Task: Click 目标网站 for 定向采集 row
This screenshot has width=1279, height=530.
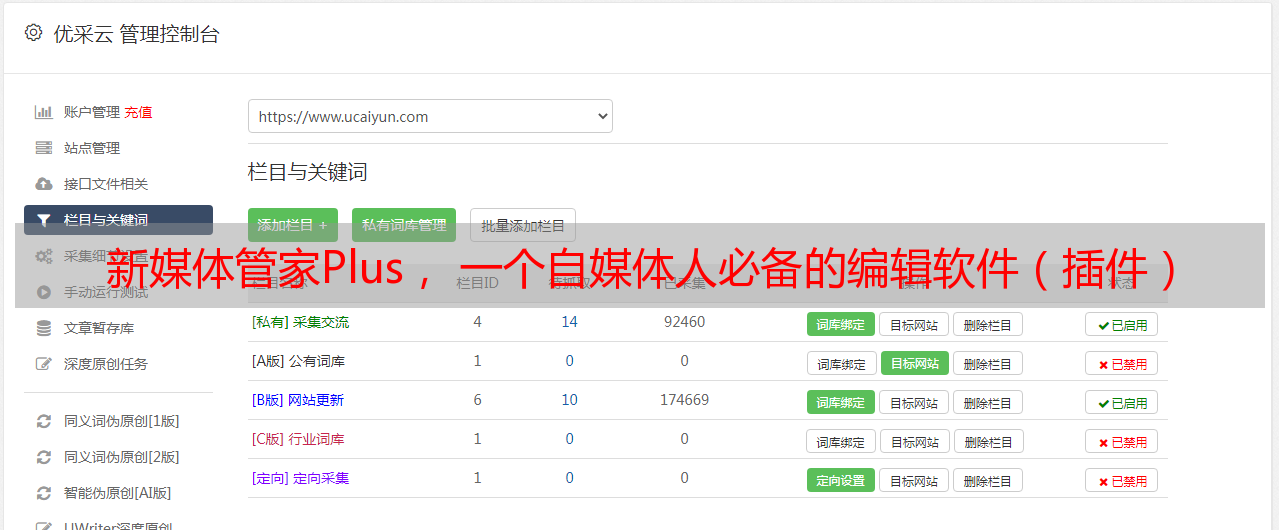Action: [914, 480]
